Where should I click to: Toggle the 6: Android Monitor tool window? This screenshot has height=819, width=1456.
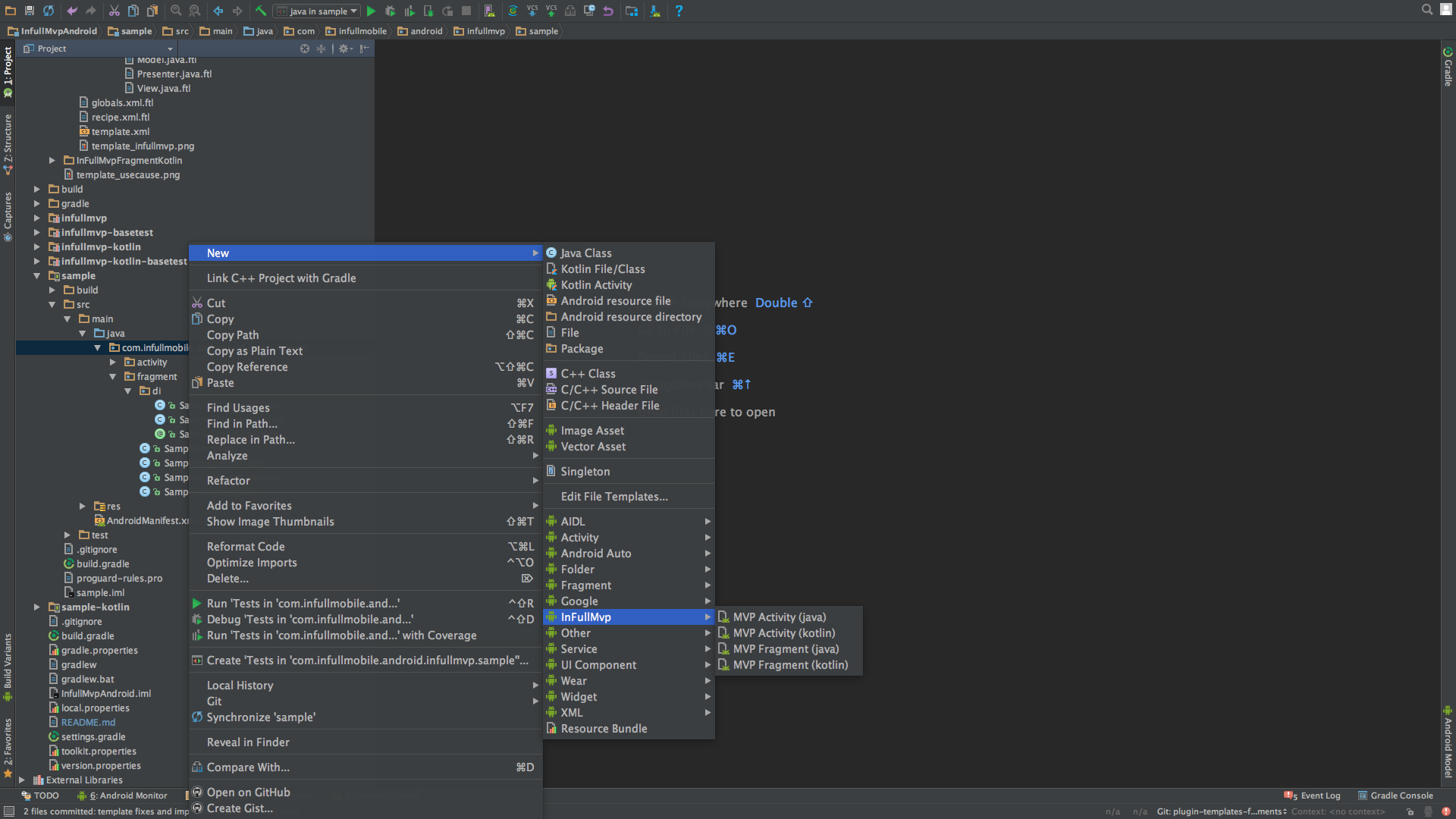click(122, 795)
